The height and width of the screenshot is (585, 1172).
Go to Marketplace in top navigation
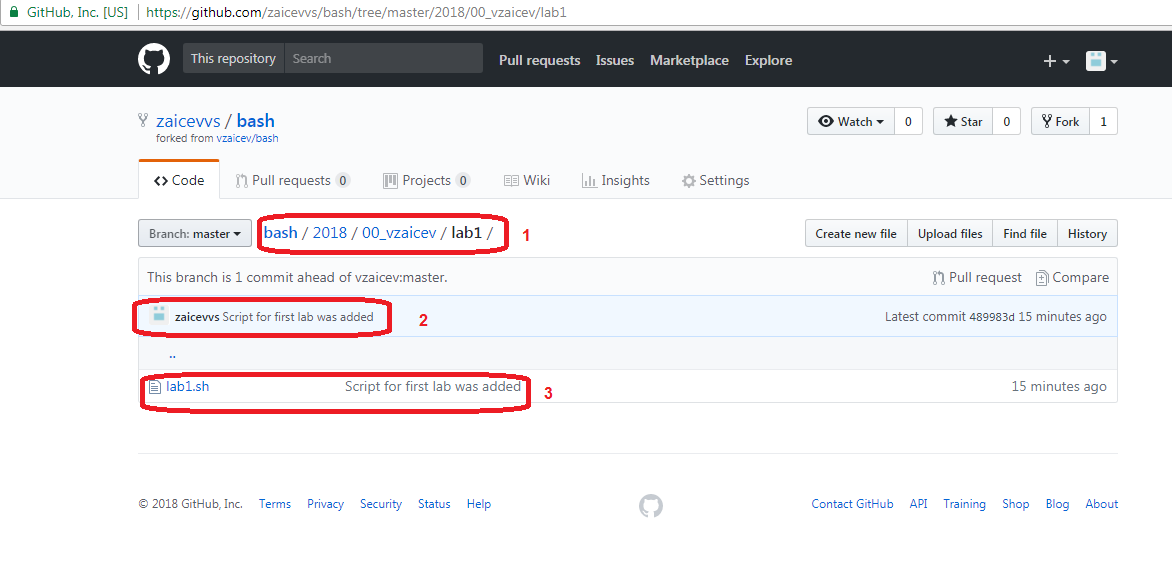pos(689,61)
